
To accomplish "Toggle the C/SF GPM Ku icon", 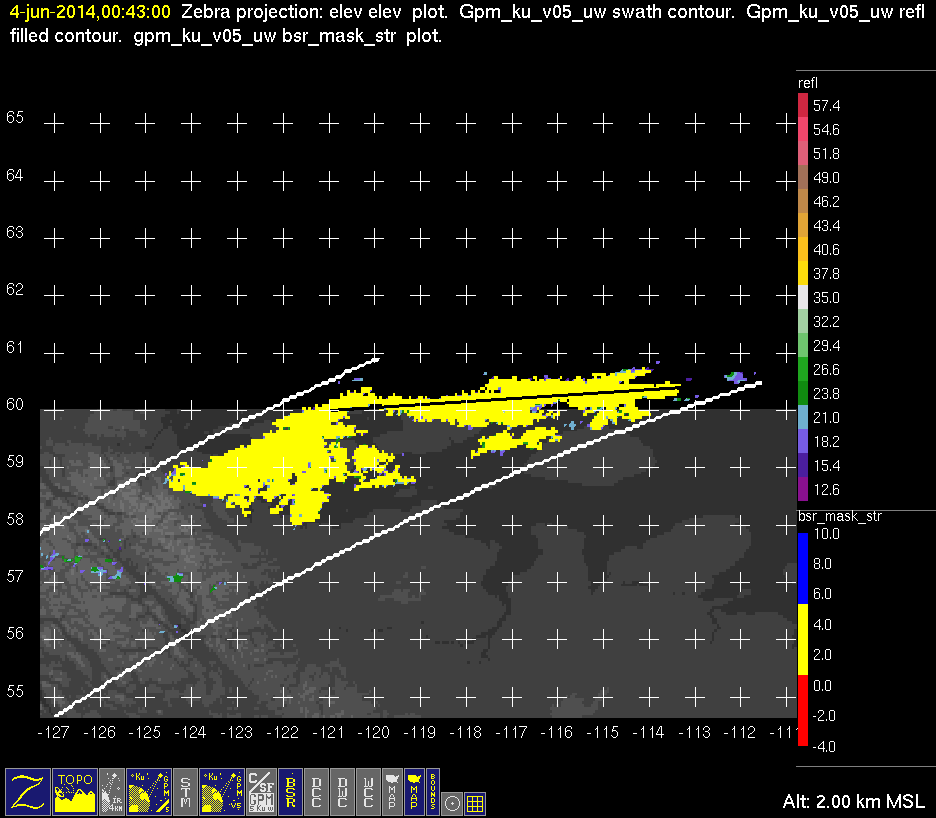I will [x=261, y=790].
